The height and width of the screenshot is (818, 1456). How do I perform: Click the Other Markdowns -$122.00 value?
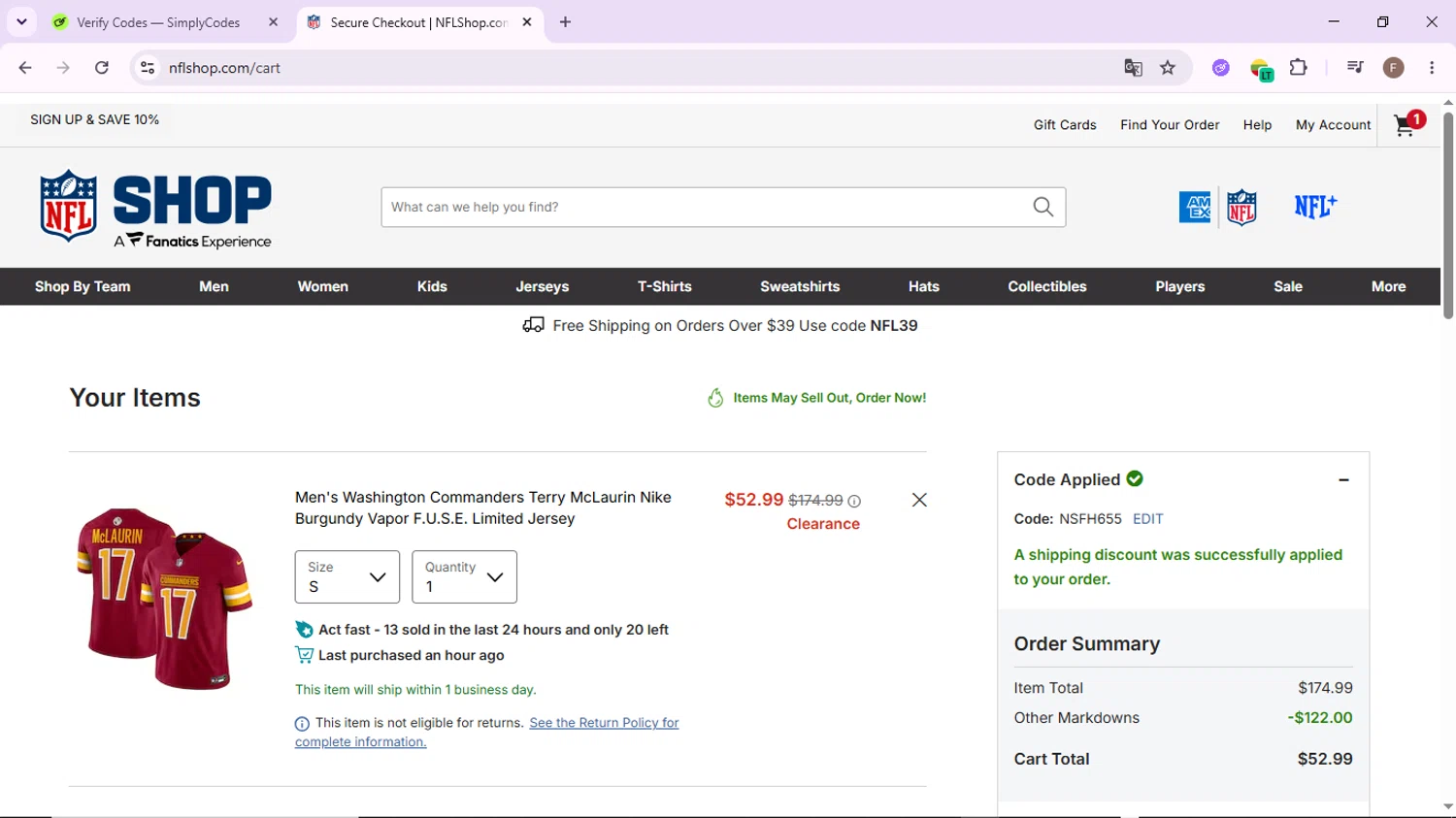click(x=1320, y=718)
